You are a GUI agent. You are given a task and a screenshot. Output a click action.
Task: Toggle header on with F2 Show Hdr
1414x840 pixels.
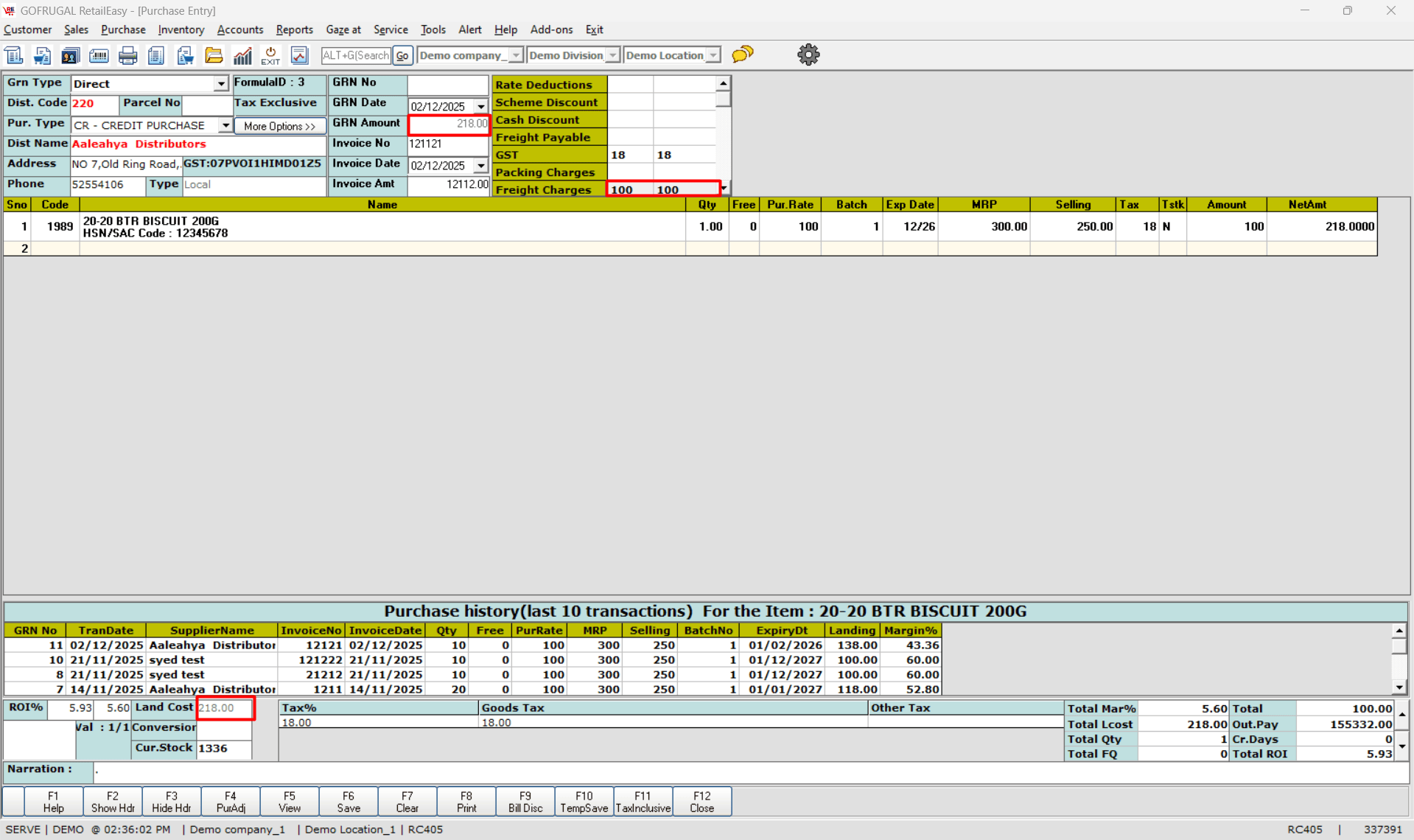(112, 802)
